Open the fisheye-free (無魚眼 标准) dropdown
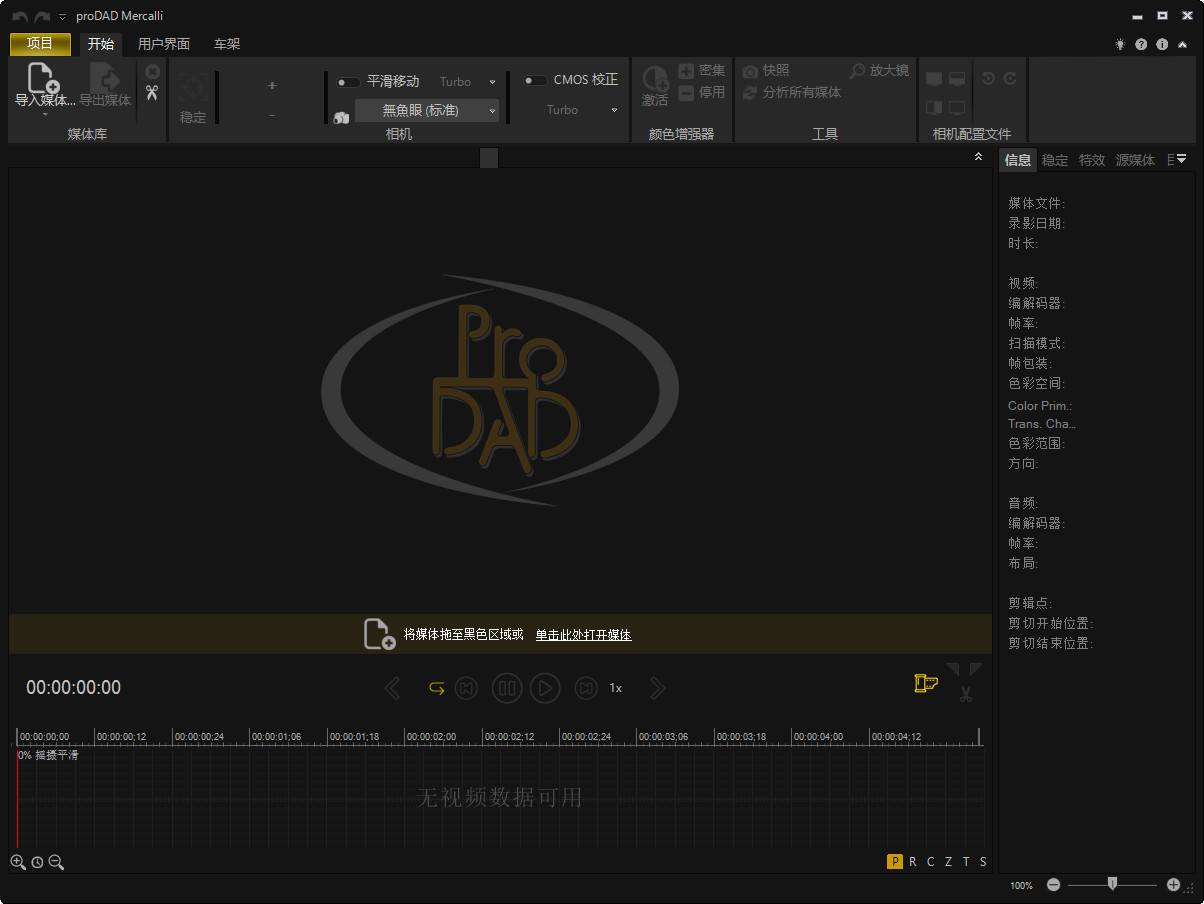The height and width of the screenshot is (904, 1204). tap(427, 111)
